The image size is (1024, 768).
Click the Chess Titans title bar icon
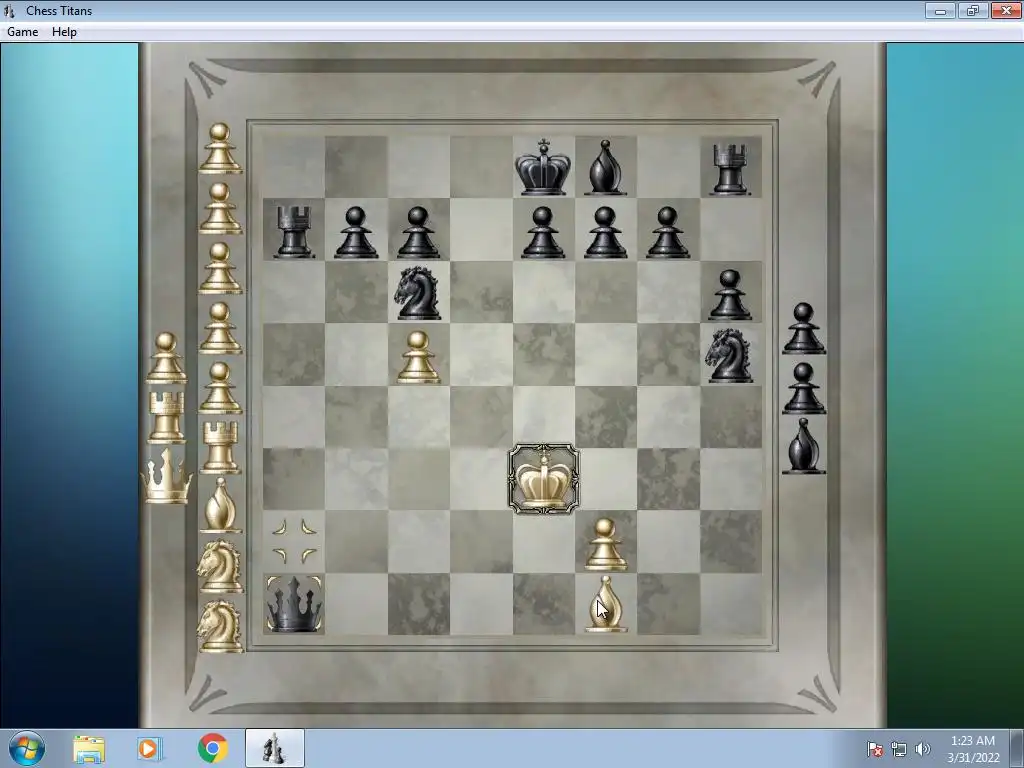coord(9,10)
